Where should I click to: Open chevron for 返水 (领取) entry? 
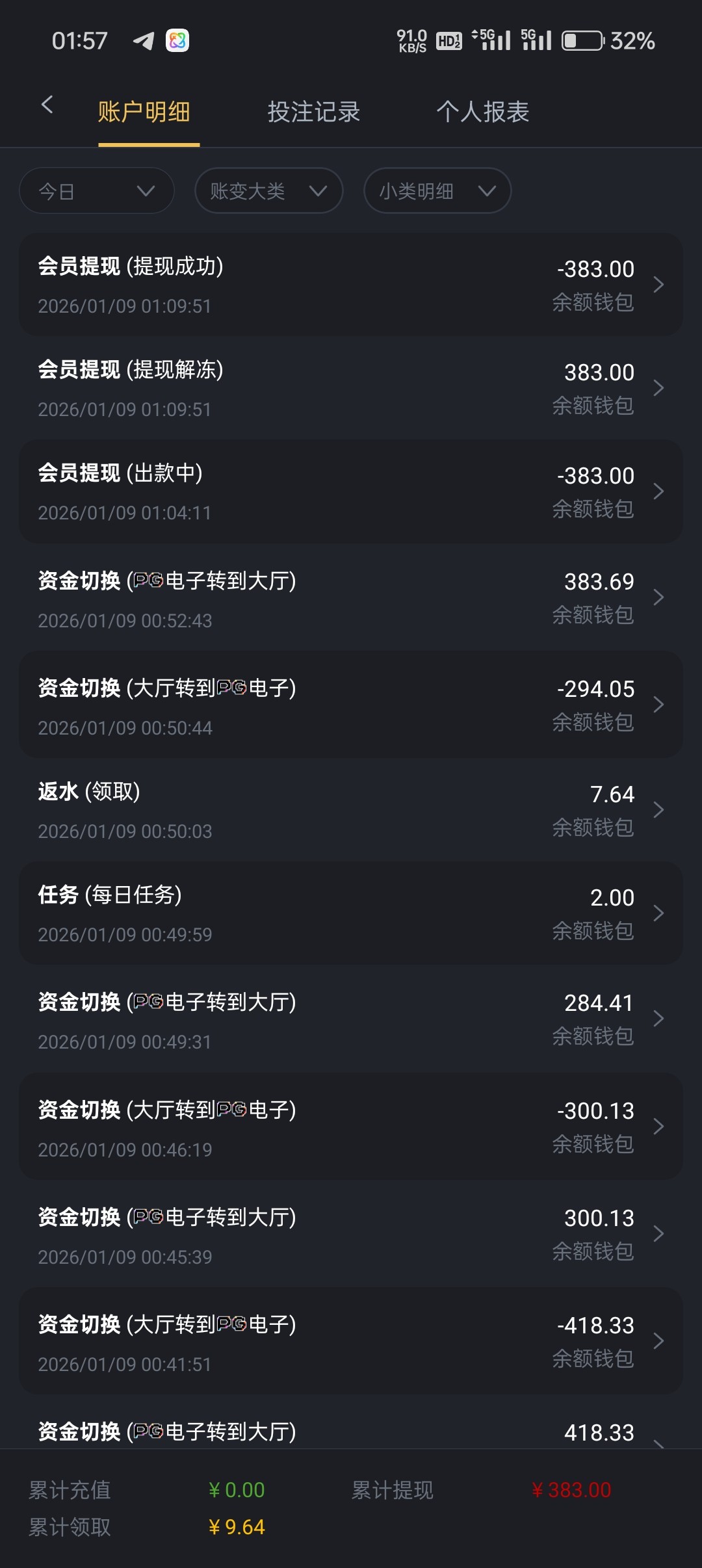(x=658, y=810)
